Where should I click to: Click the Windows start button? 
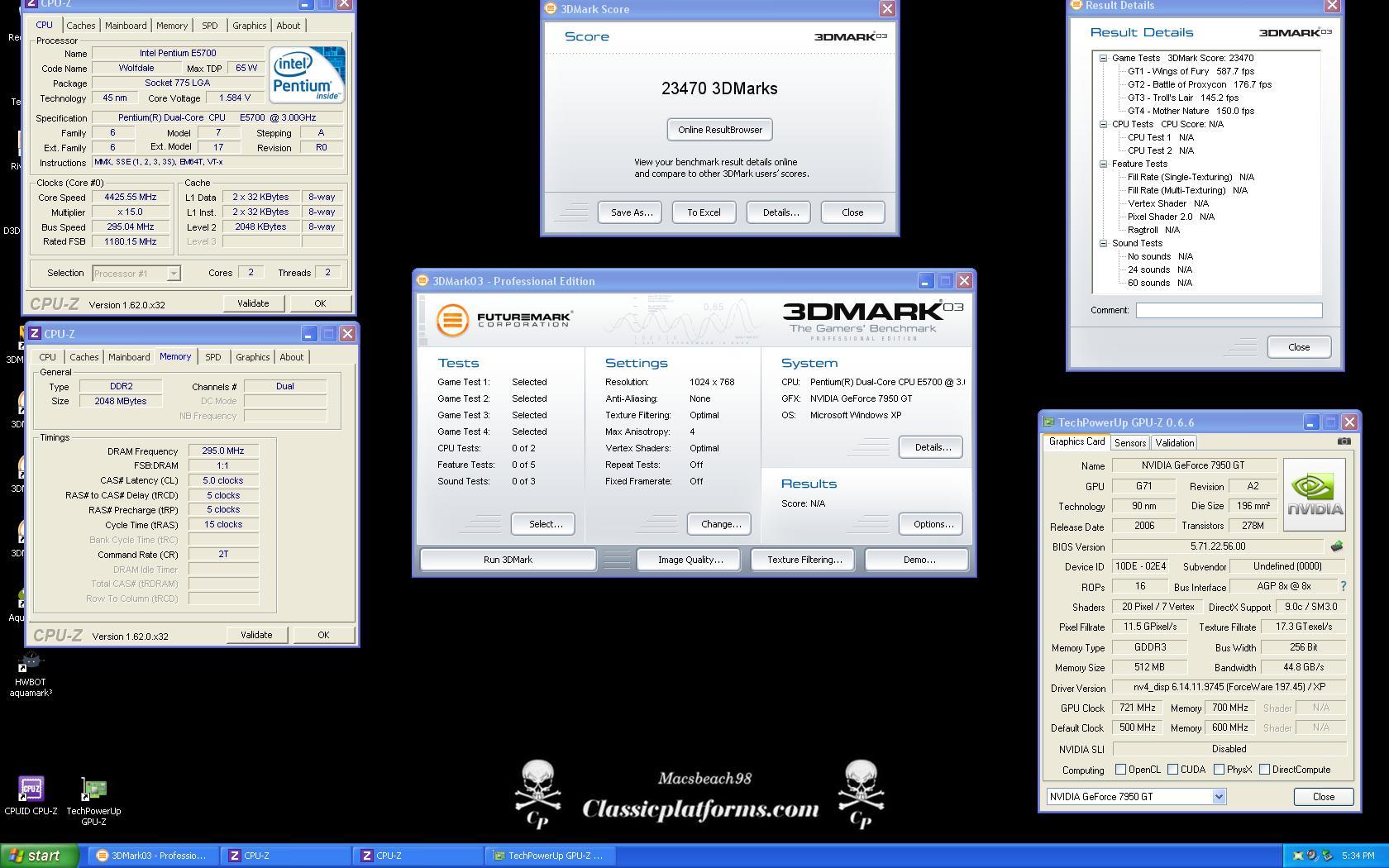39,856
